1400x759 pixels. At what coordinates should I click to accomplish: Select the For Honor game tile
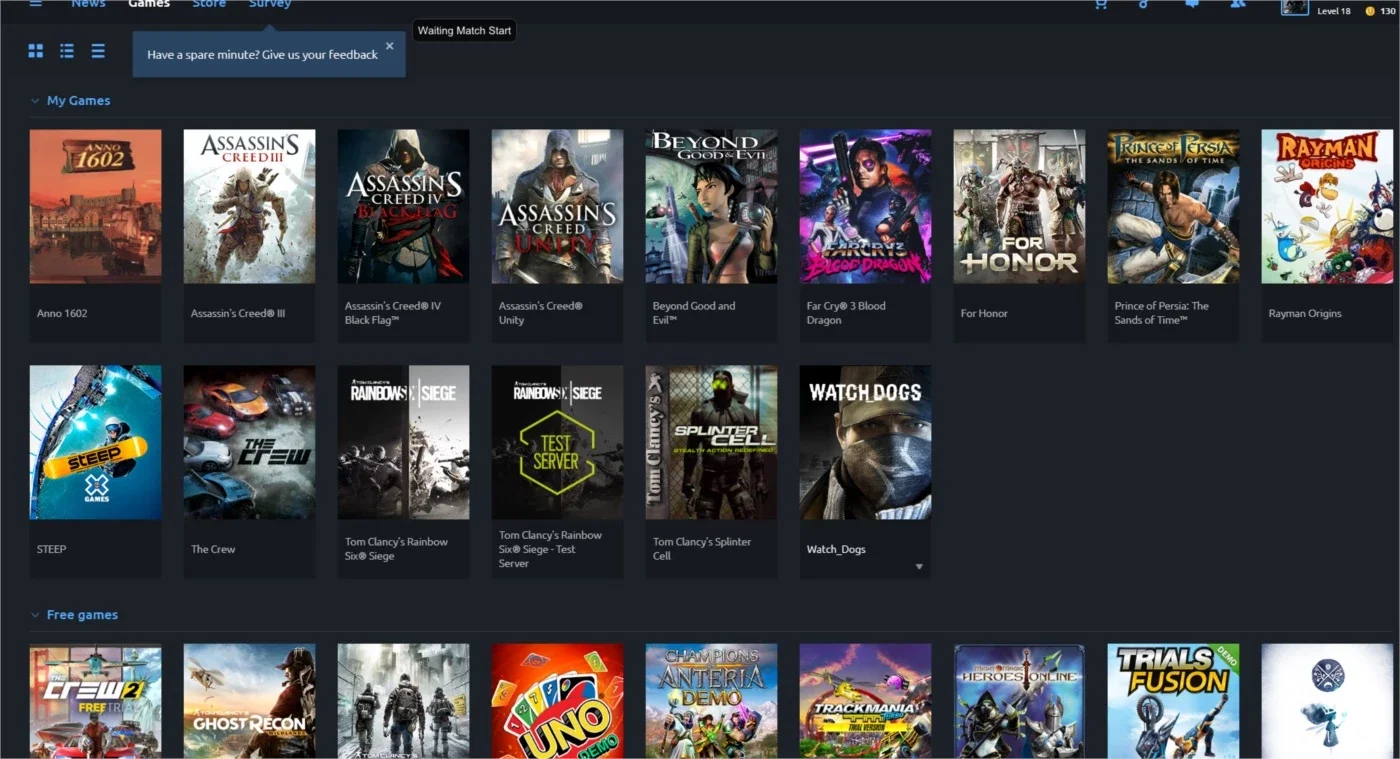point(1019,236)
